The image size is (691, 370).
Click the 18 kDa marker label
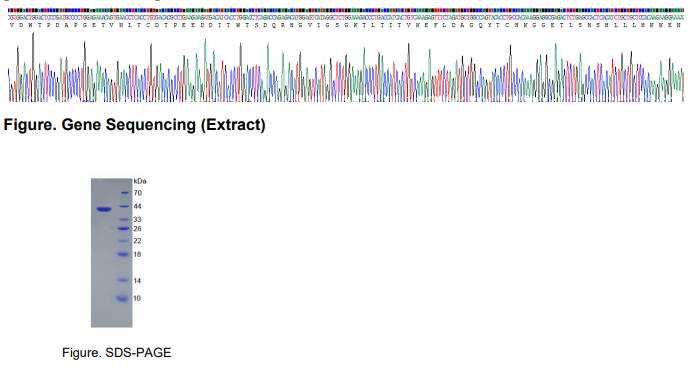(137, 255)
